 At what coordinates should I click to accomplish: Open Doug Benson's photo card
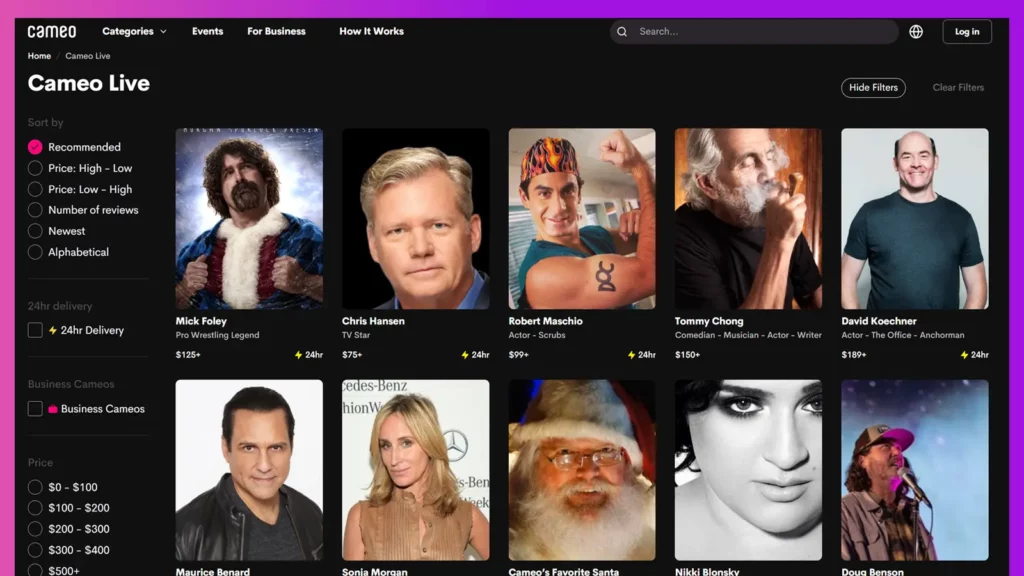pyautogui.click(x=915, y=470)
